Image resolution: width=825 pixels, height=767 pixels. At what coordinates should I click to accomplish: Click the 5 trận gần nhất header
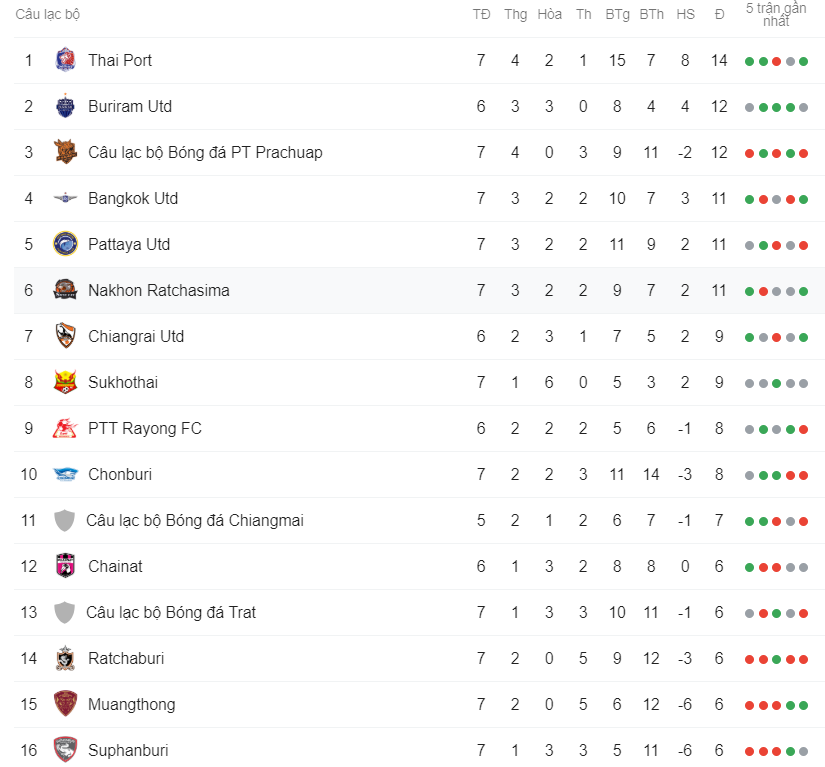[x=776, y=14]
